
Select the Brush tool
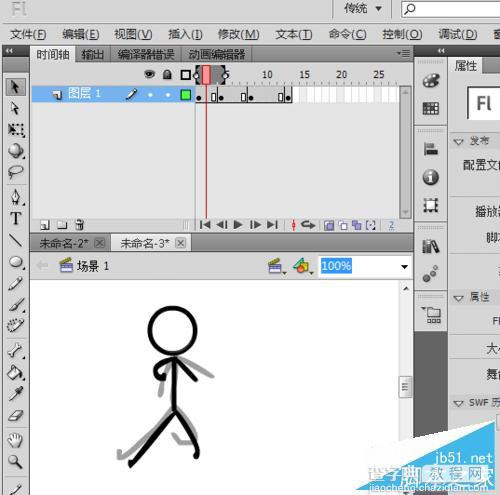pos(16,305)
